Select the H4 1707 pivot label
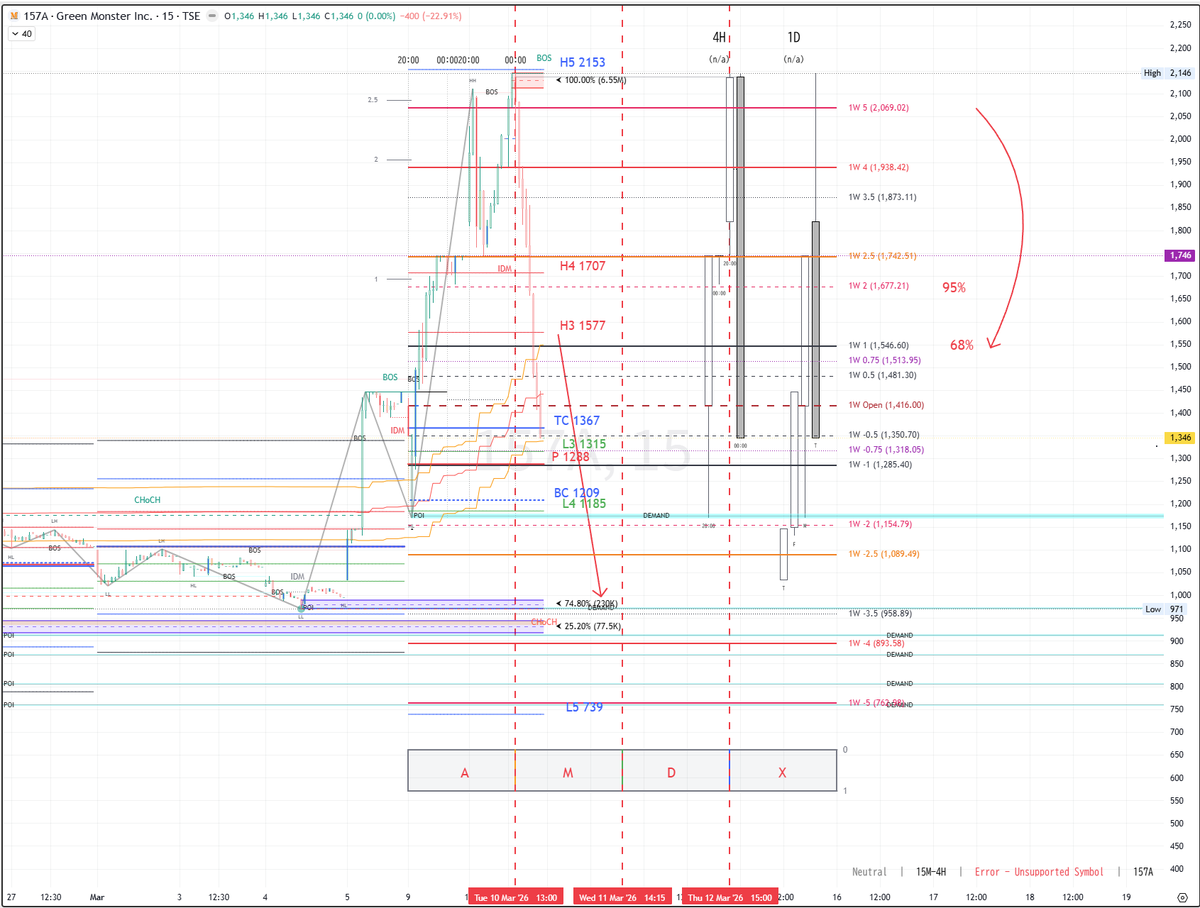 coord(582,266)
